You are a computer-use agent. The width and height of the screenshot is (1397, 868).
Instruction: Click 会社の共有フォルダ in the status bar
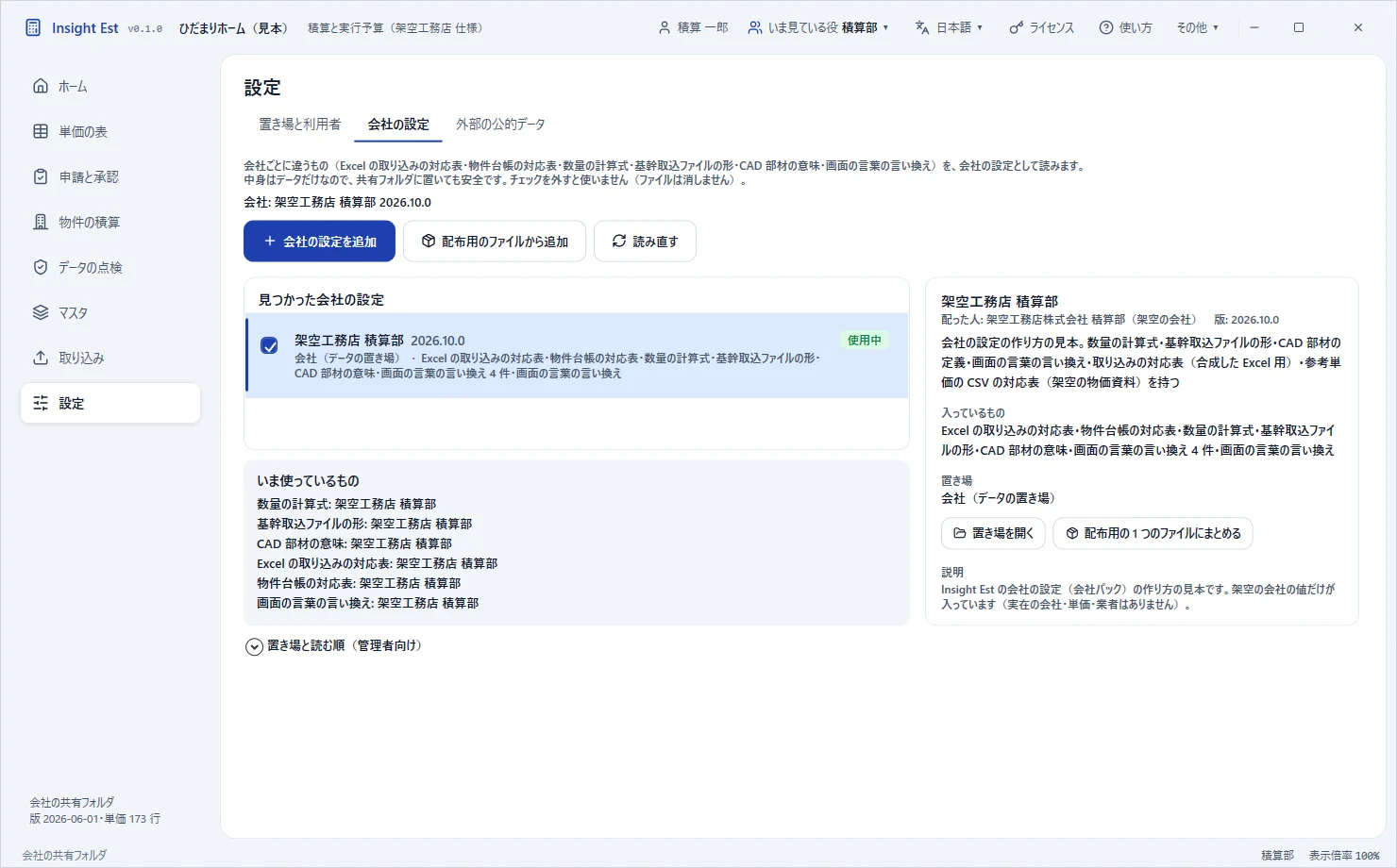tap(64, 855)
